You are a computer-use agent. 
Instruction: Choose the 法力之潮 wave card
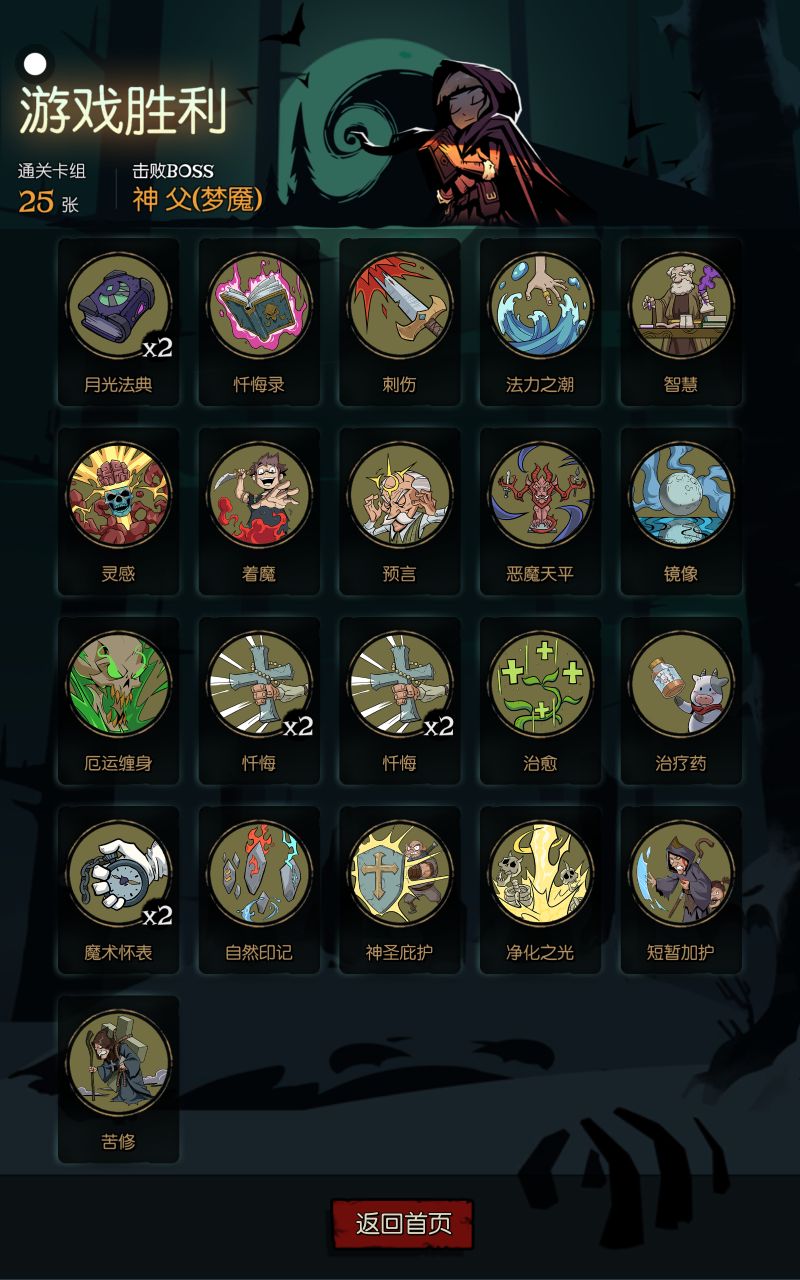(540, 321)
